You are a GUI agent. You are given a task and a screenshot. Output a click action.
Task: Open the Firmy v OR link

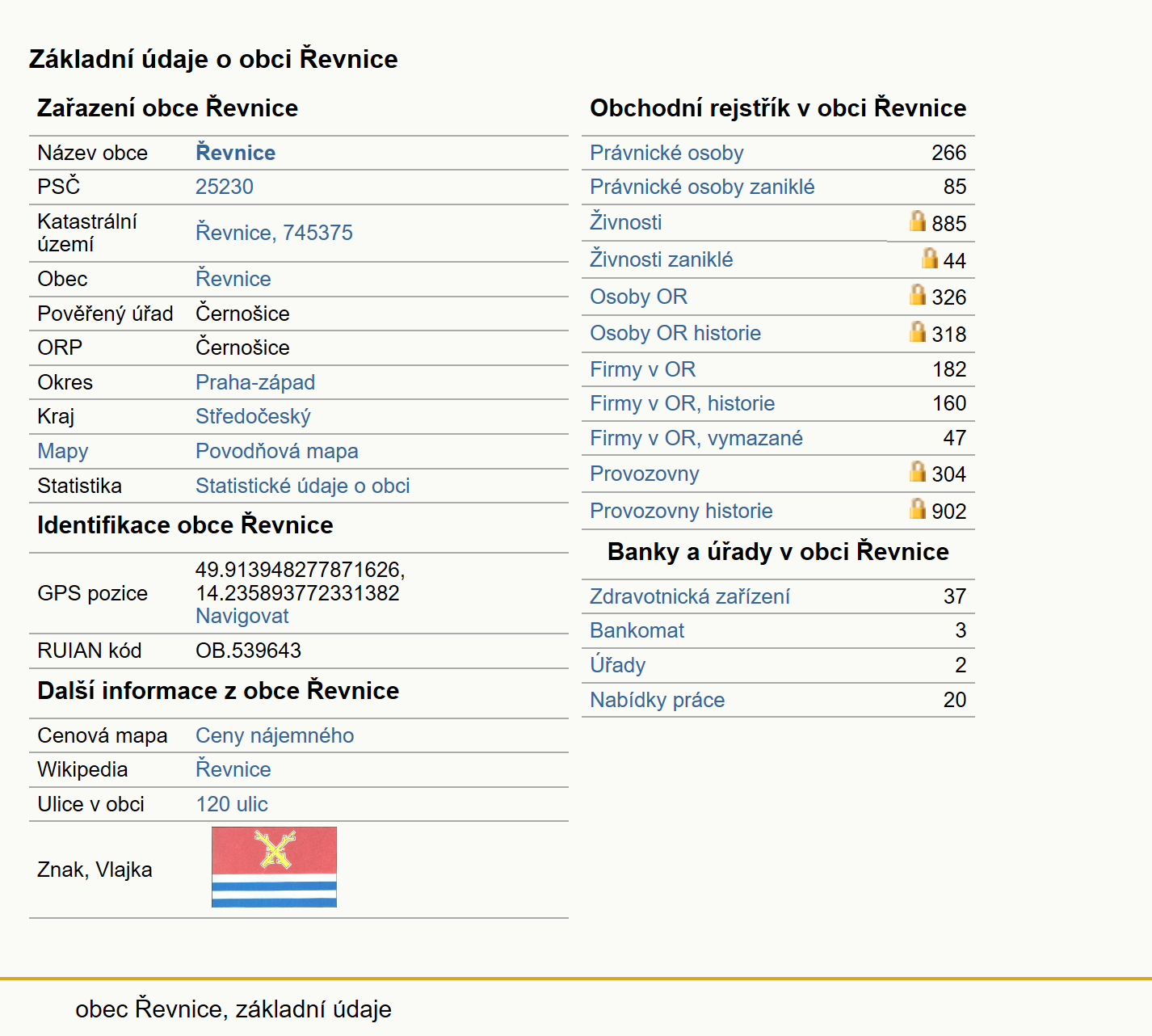click(x=642, y=369)
